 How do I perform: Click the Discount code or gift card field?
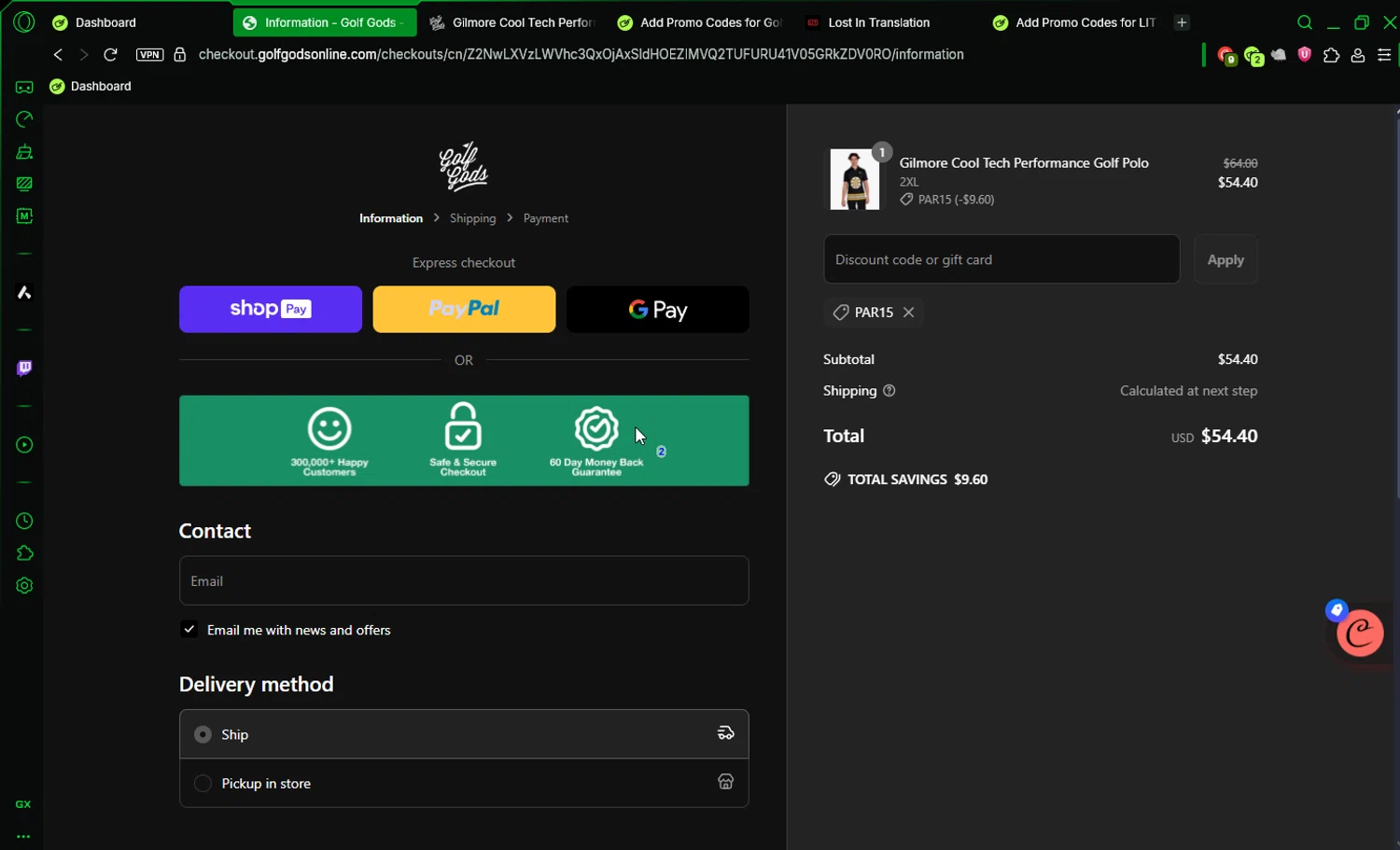pyautogui.click(x=1001, y=259)
